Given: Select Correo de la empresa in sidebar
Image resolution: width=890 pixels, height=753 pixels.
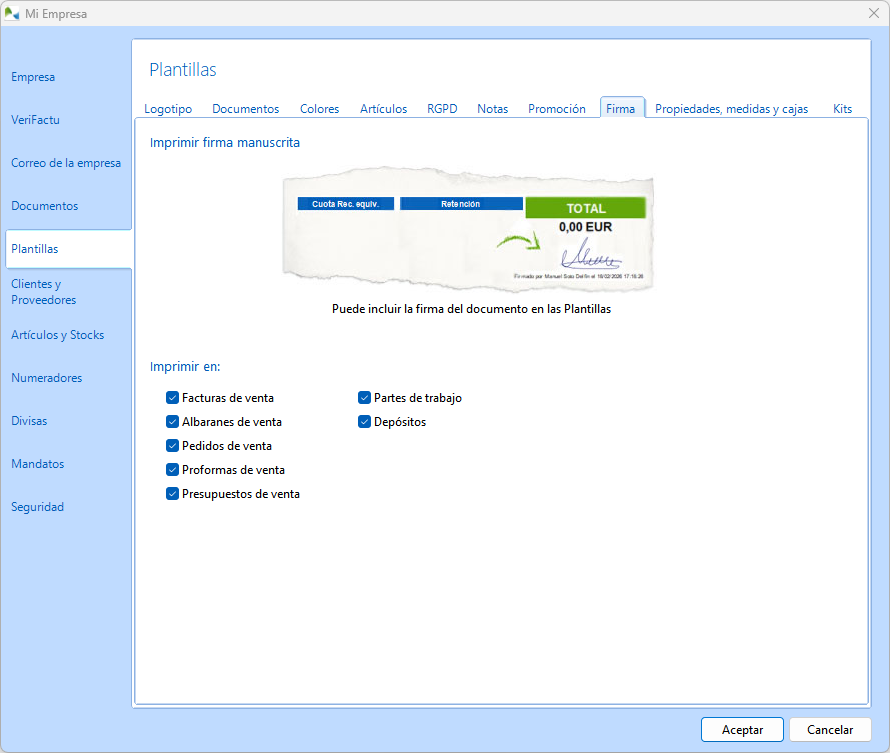Looking at the screenshot, I should click(x=66, y=163).
